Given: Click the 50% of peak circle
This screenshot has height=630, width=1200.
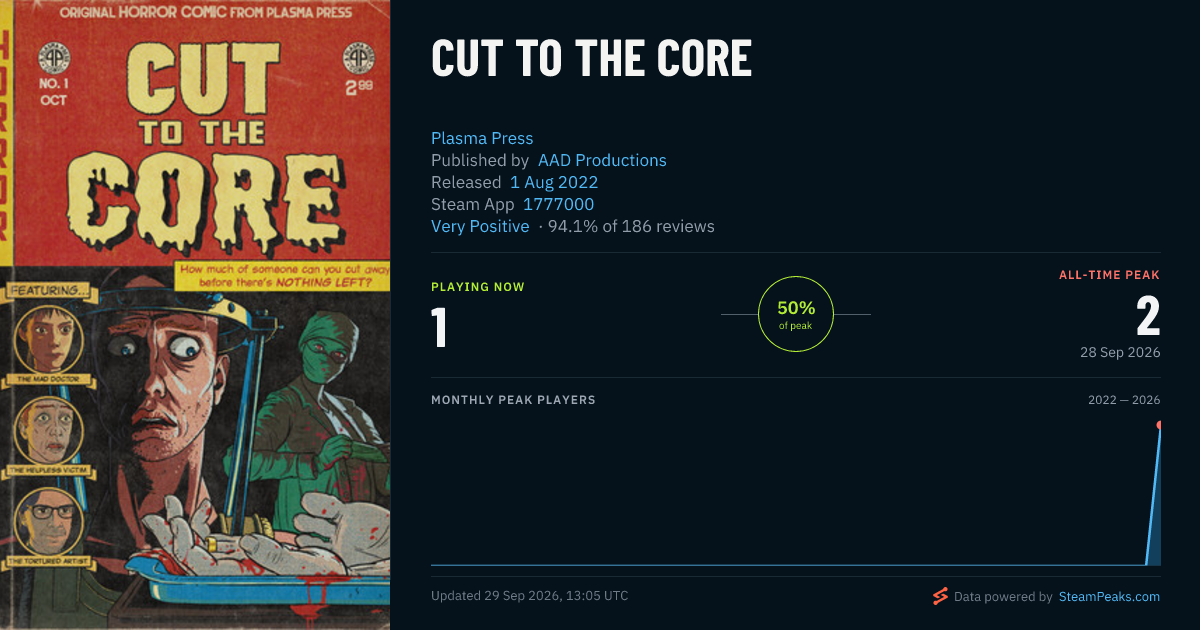Looking at the screenshot, I should (796, 314).
